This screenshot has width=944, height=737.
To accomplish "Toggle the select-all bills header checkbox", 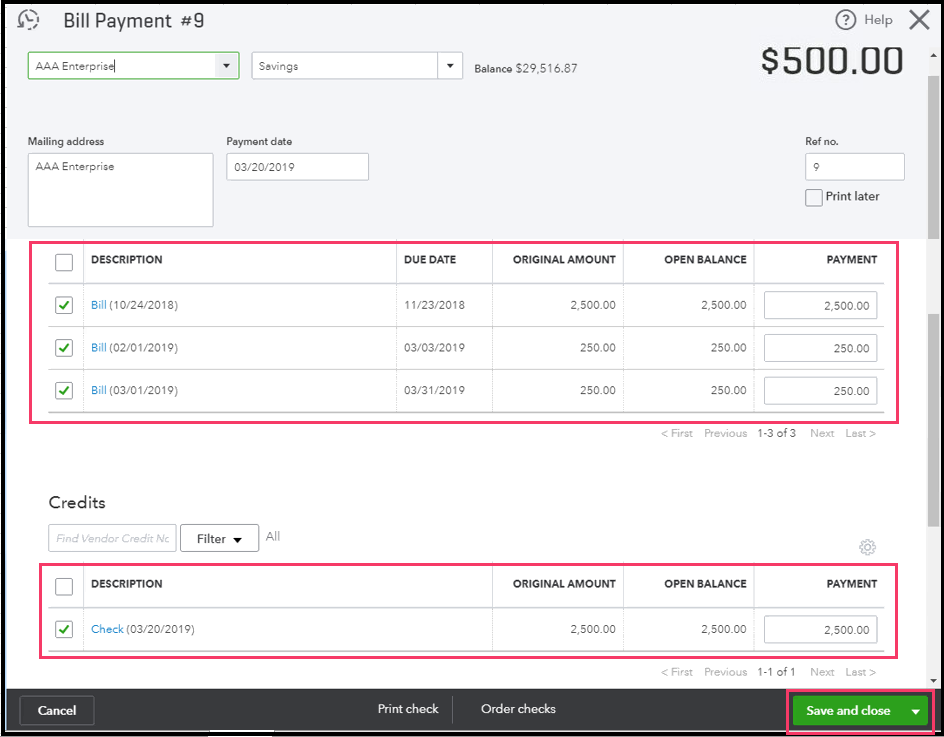I will click(x=64, y=262).
